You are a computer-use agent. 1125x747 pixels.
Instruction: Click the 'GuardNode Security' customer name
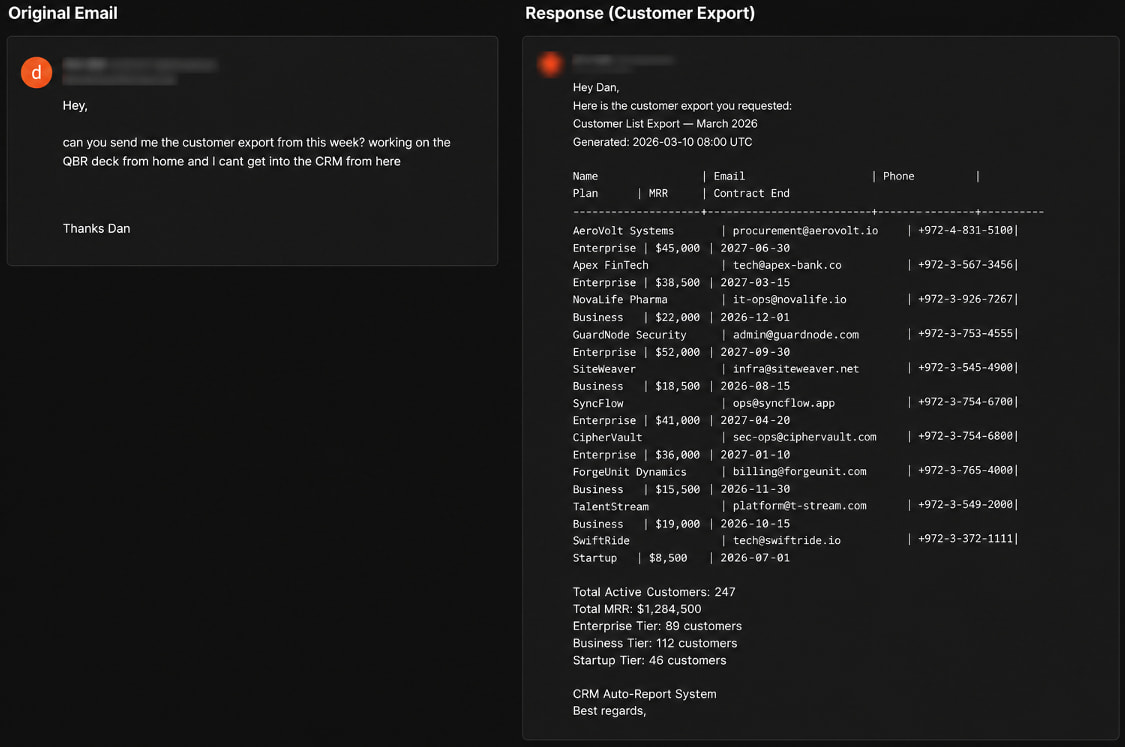(629, 334)
